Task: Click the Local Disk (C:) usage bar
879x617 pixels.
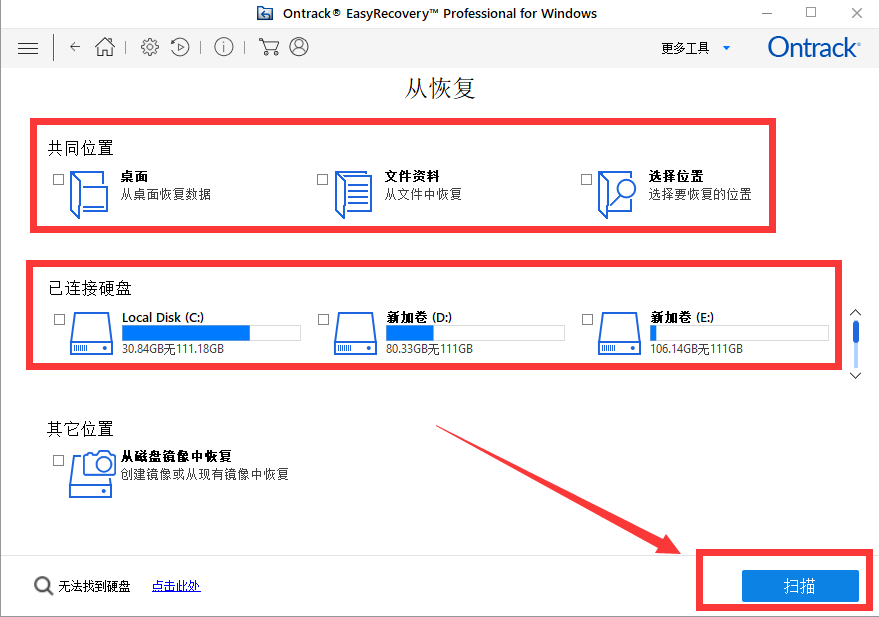Action: (x=211, y=333)
